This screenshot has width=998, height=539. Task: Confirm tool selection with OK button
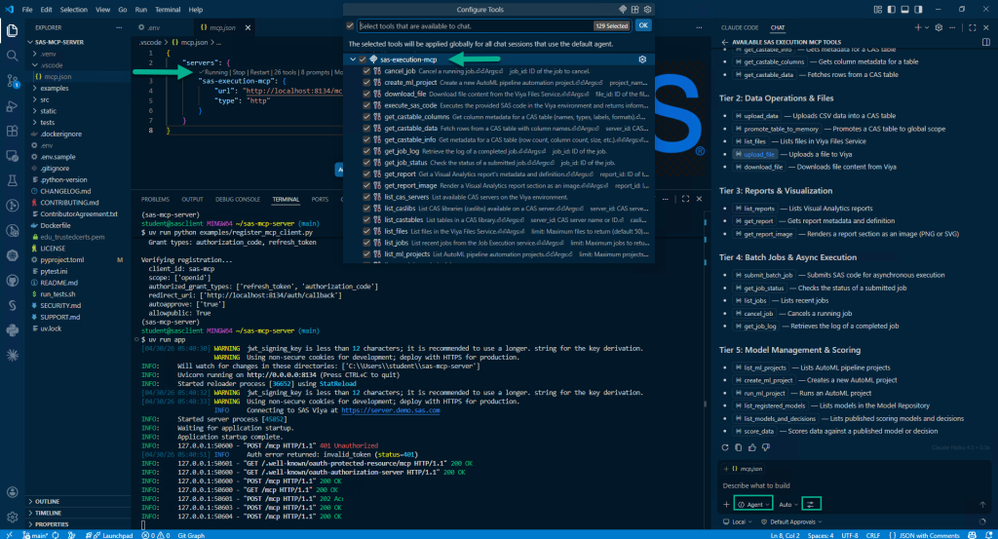pyautogui.click(x=643, y=25)
